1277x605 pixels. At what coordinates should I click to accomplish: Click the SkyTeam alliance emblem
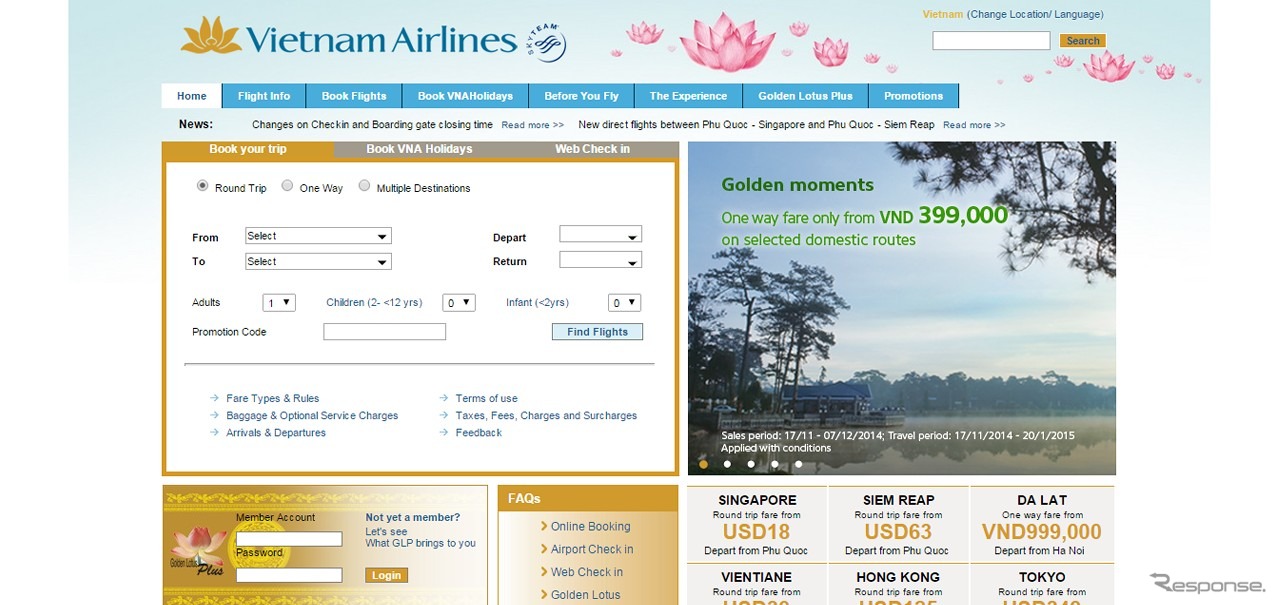(x=546, y=43)
